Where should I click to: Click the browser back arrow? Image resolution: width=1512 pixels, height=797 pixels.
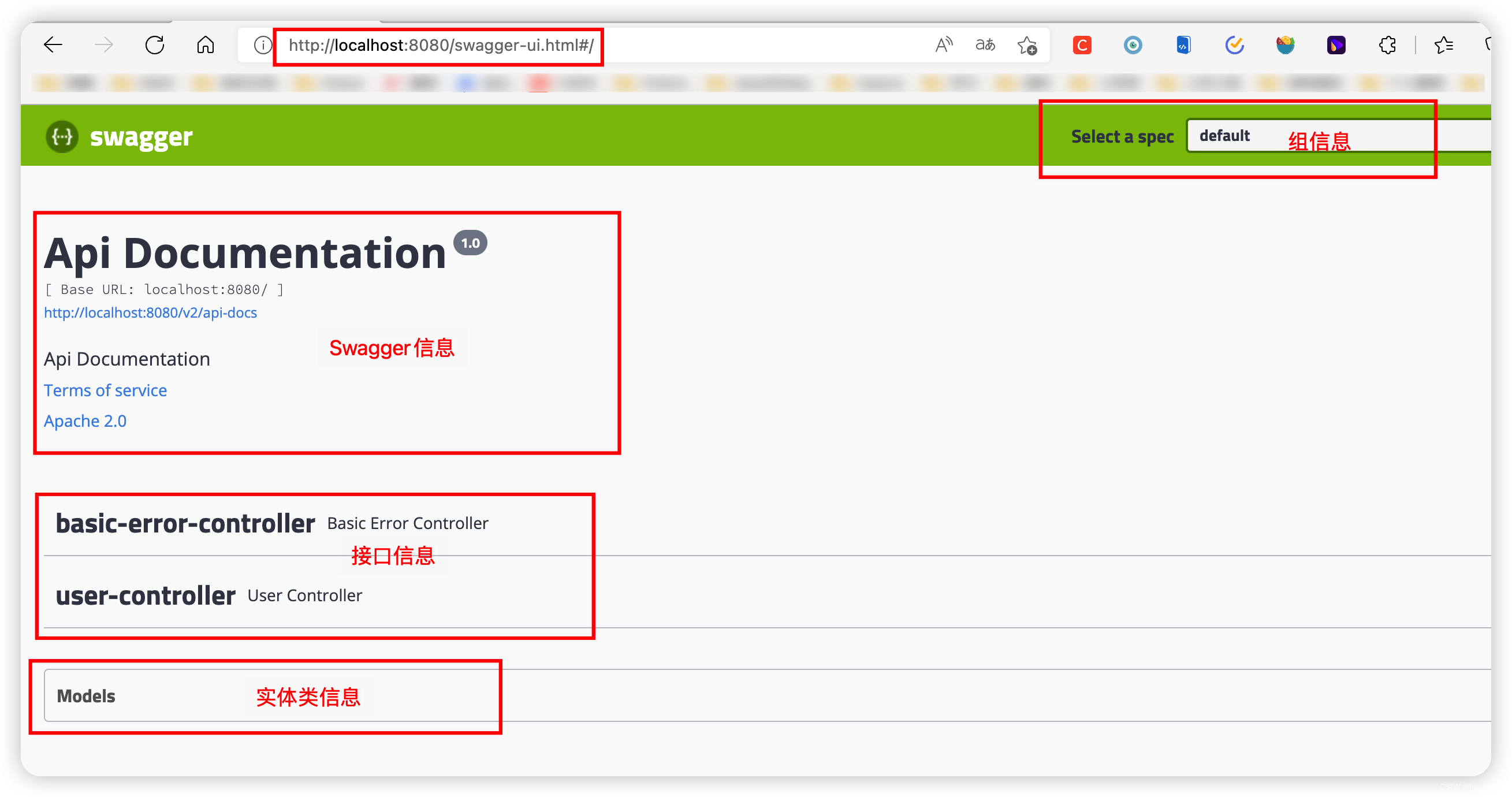point(53,44)
